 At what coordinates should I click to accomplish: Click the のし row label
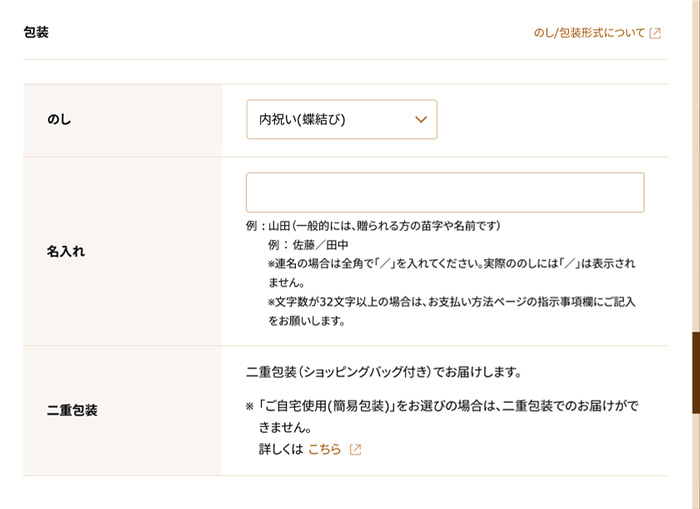coord(59,120)
